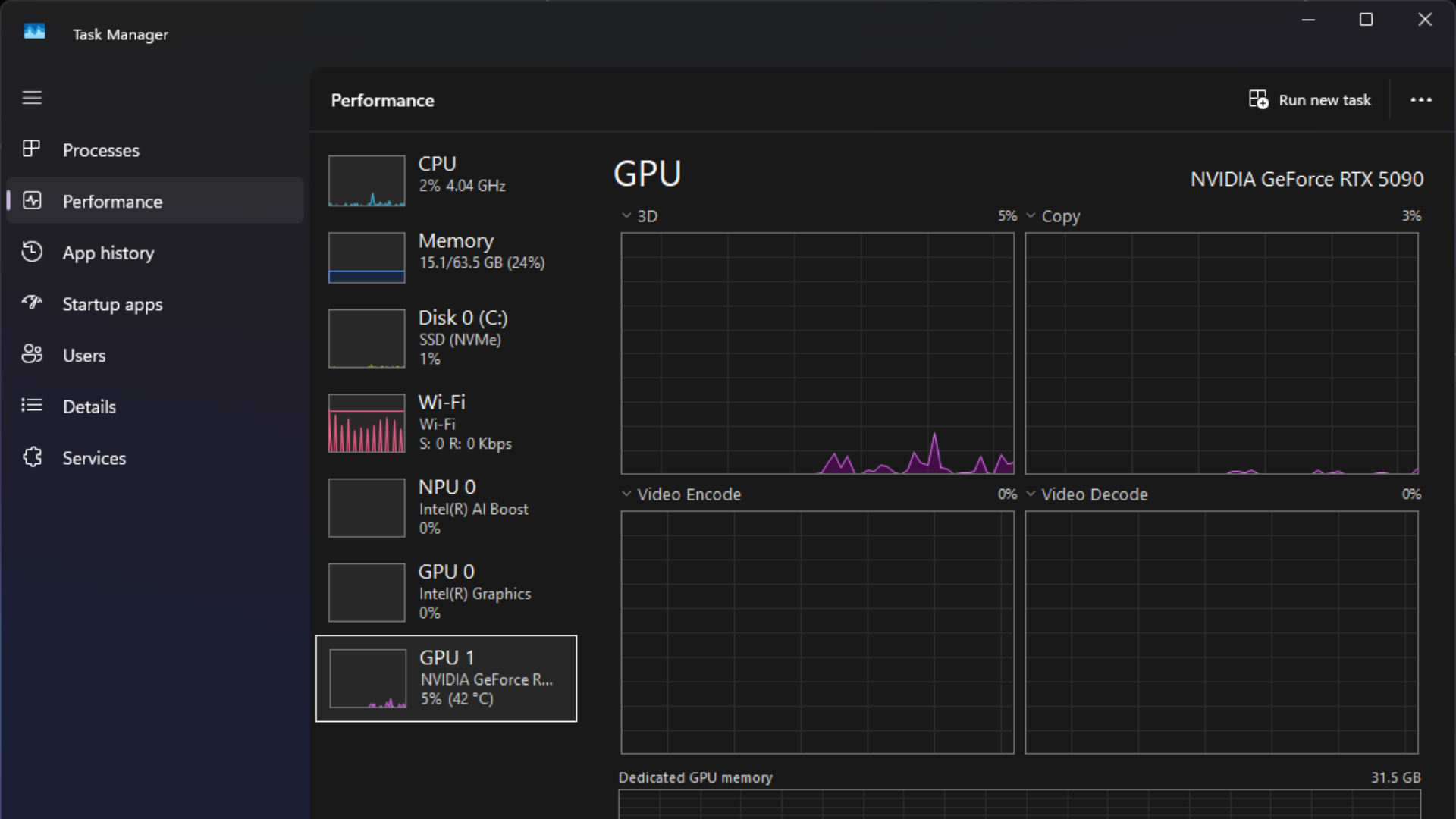The image size is (1456, 819).
Task: Collapse the 3D graph section
Action: point(625,215)
